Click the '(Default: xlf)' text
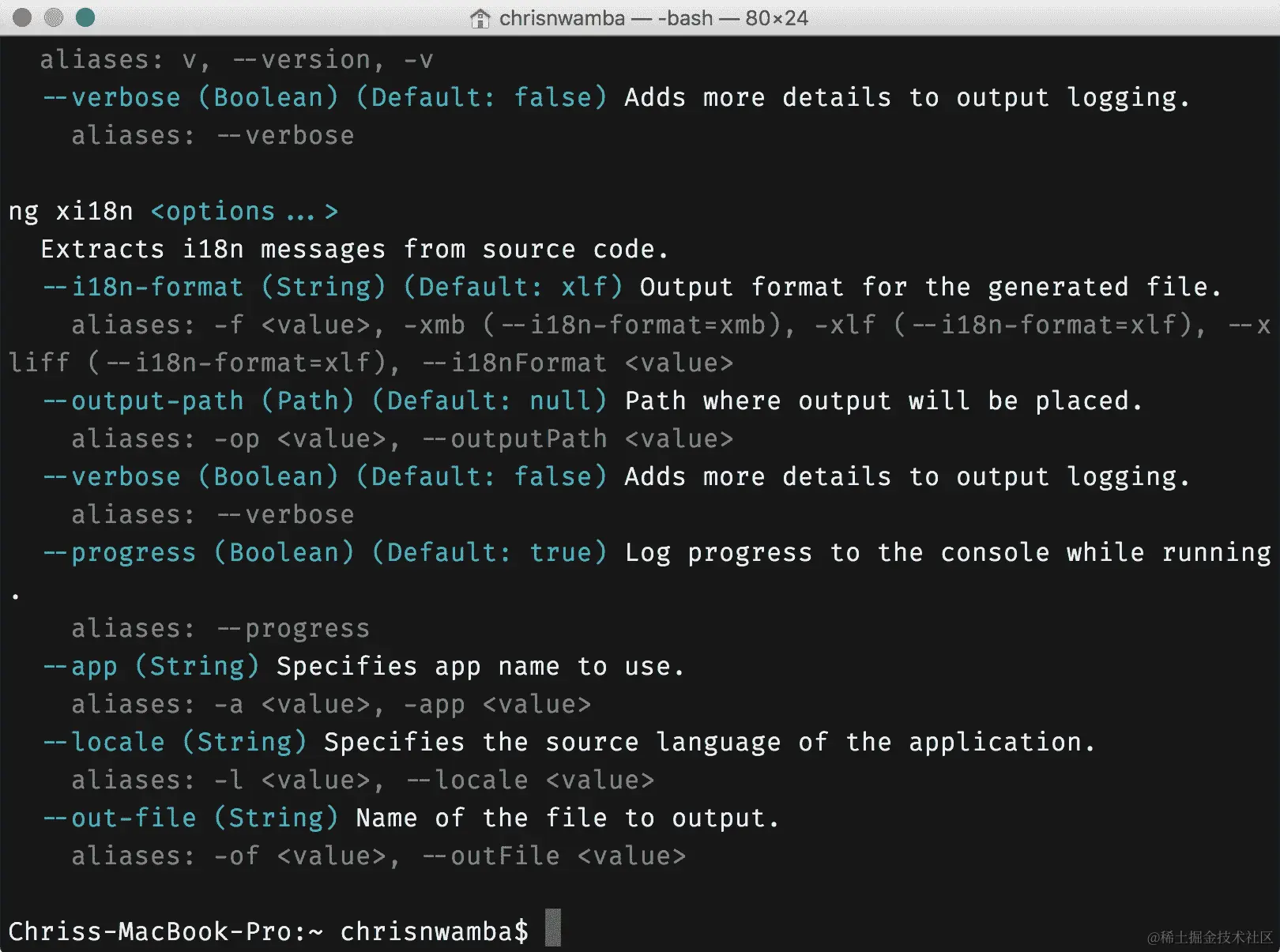The image size is (1280, 952). coord(512,287)
